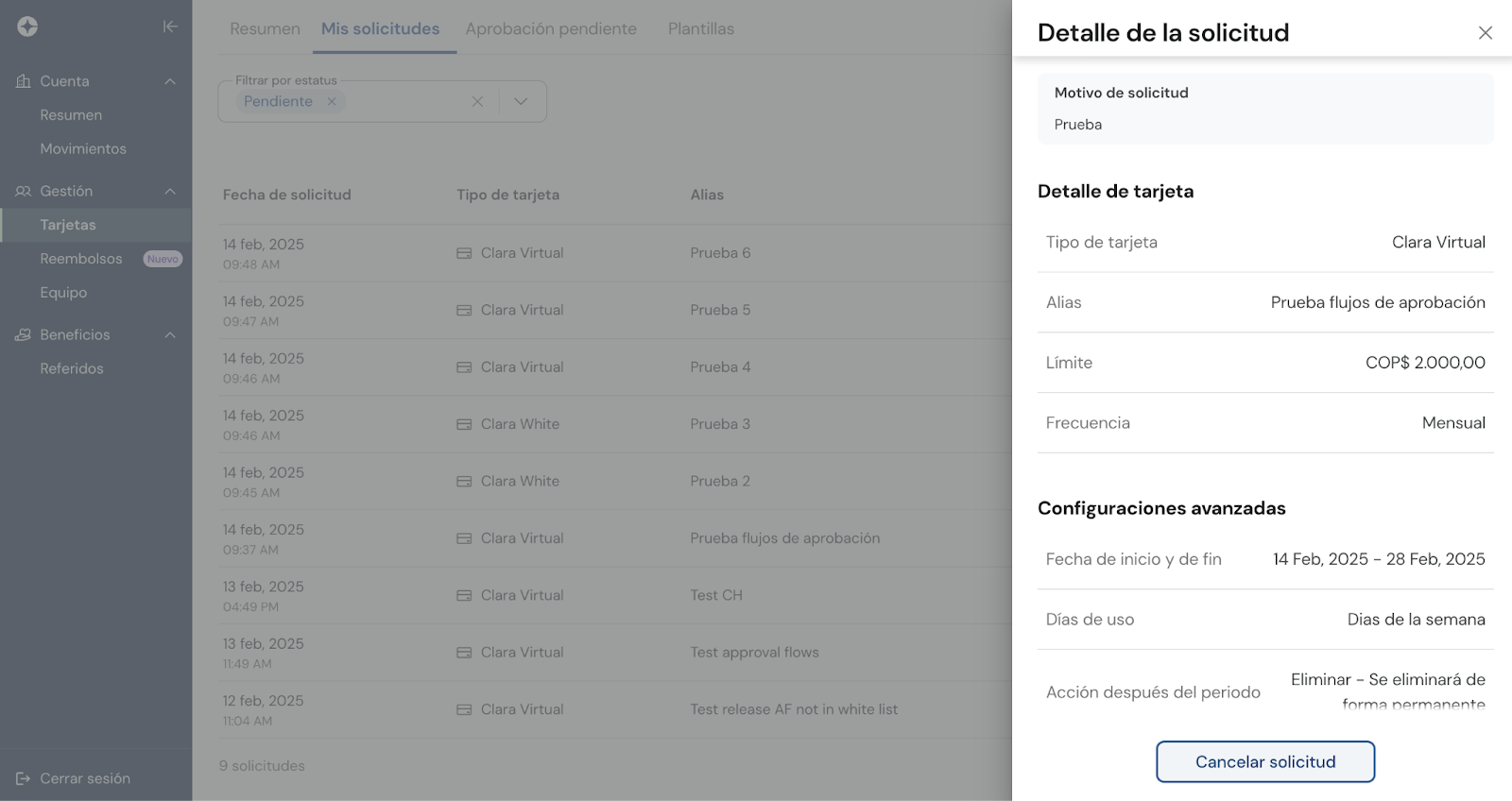
Task: Collapse the Gestión section
Action: 170,191
